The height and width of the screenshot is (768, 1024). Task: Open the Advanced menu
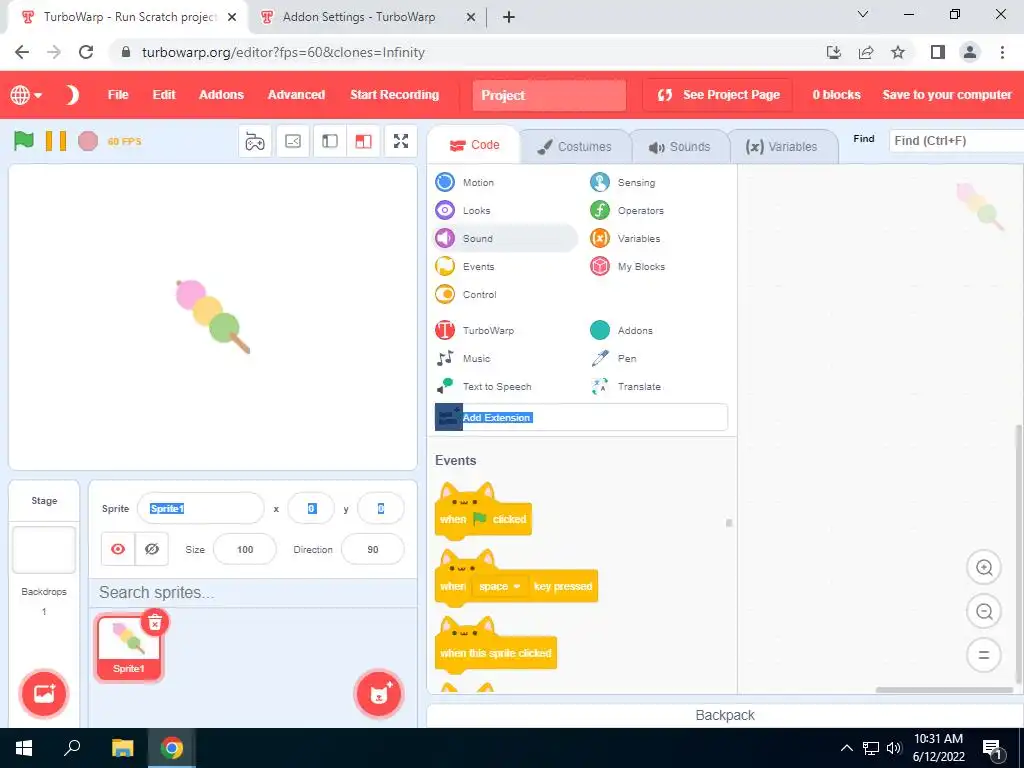[x=296, y=95]
